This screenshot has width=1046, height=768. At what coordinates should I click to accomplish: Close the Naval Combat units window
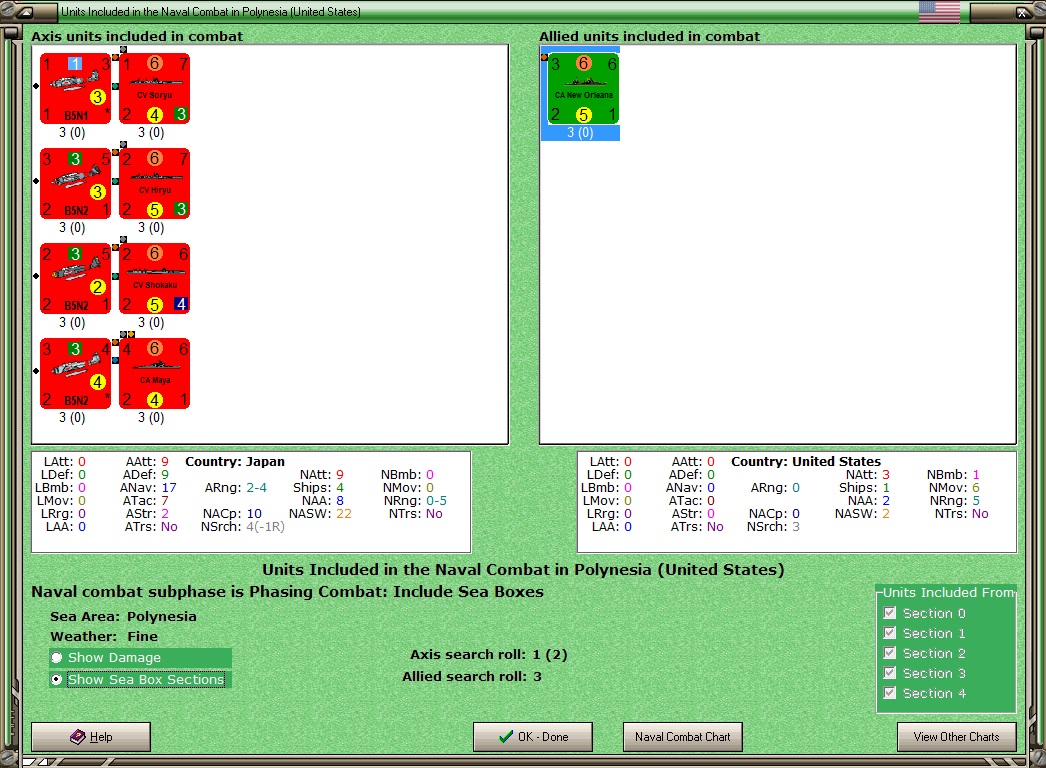coord(1021,12)
